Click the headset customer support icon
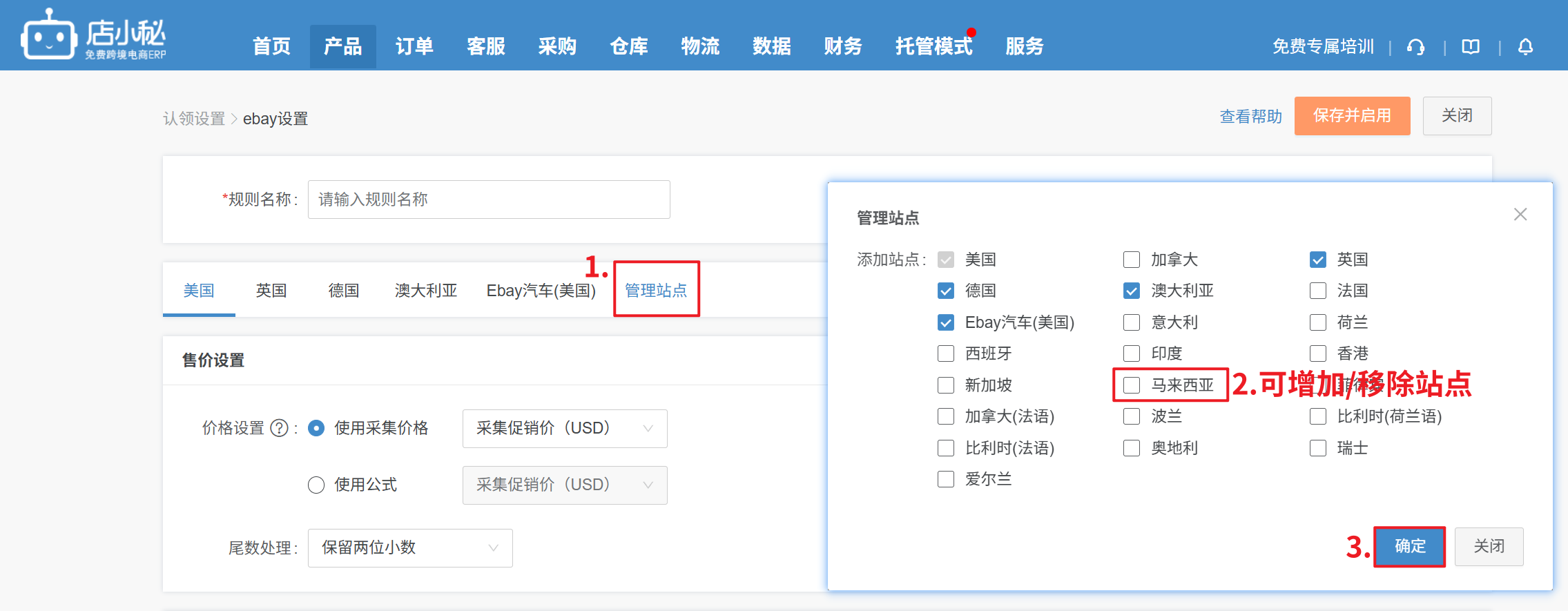 pyautogui.click(x=1415, y=47)
